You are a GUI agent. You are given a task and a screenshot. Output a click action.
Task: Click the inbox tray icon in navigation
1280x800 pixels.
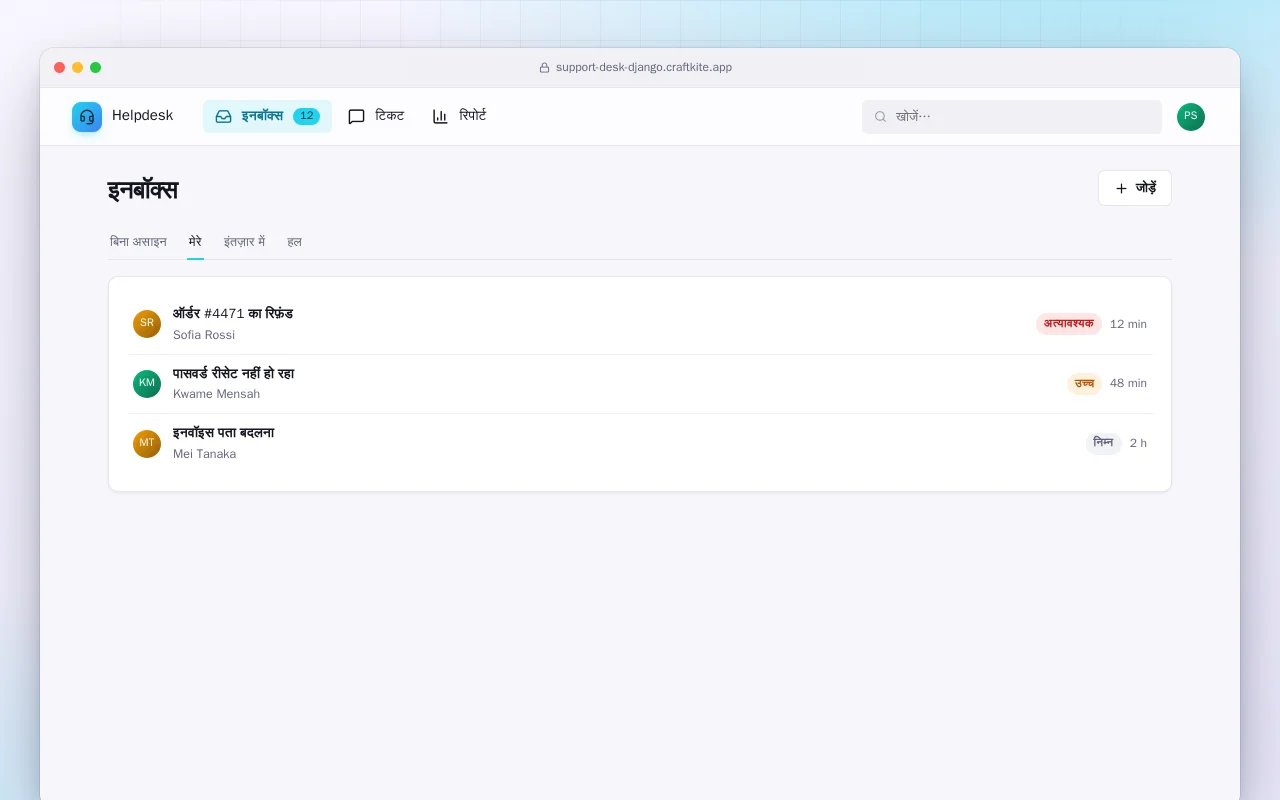[224, 116]
